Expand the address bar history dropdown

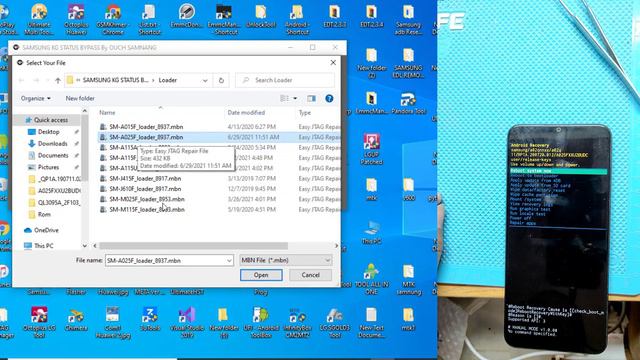[205, 80]
